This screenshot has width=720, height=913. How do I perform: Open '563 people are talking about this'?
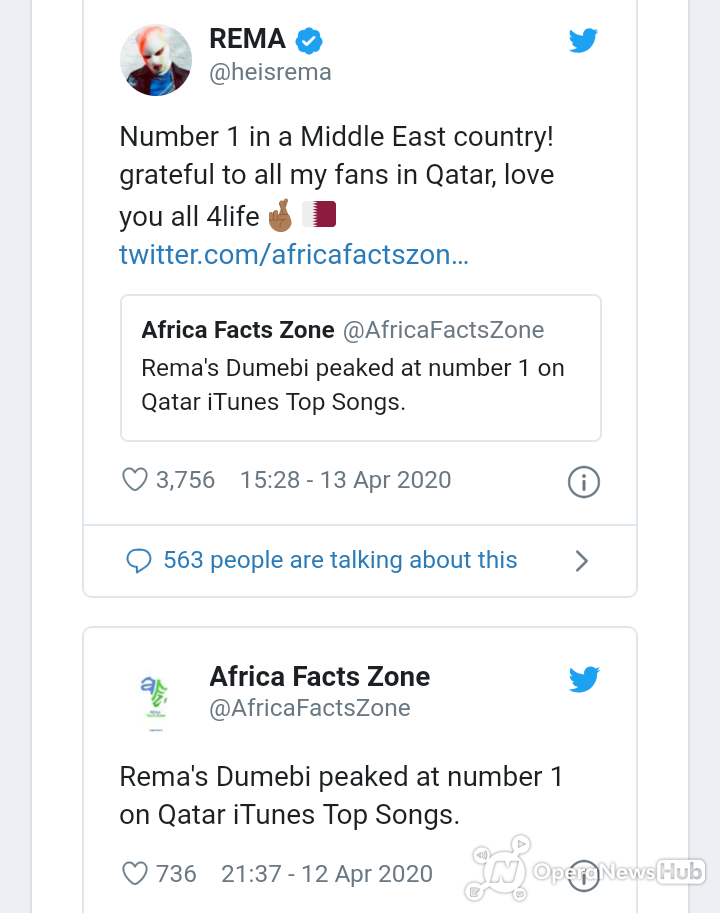(x=340, y=560)
